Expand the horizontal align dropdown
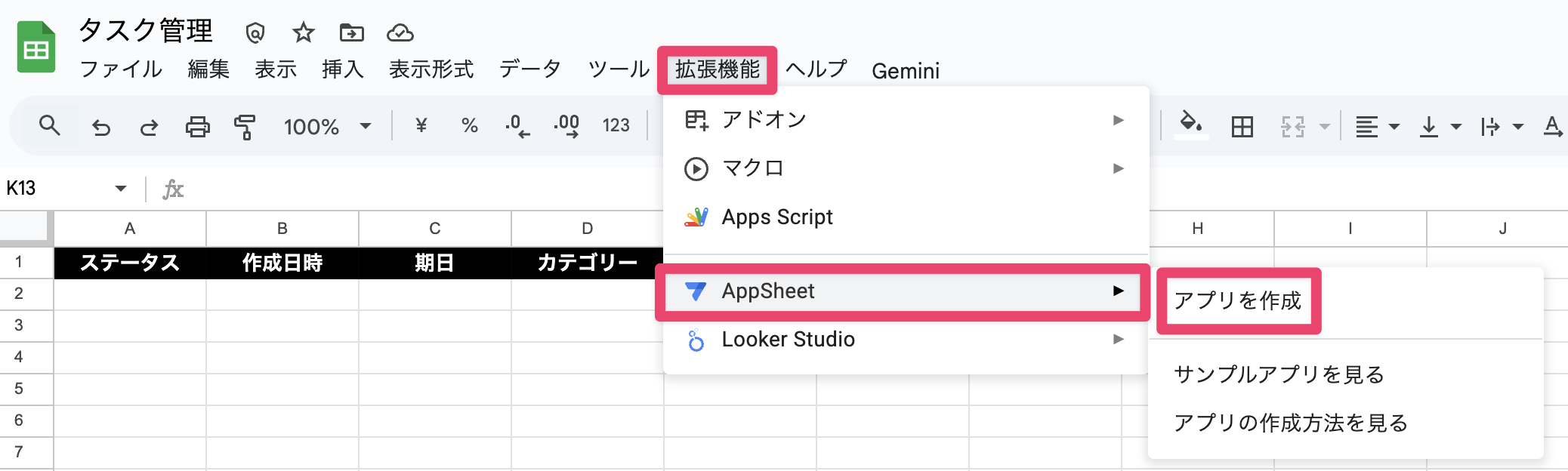 click(x=1377, y=127)
